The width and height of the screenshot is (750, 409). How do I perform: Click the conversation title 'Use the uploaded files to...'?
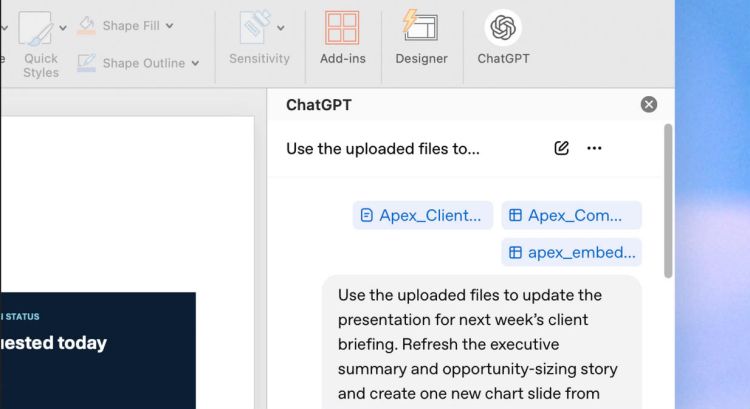pos(383,149)
